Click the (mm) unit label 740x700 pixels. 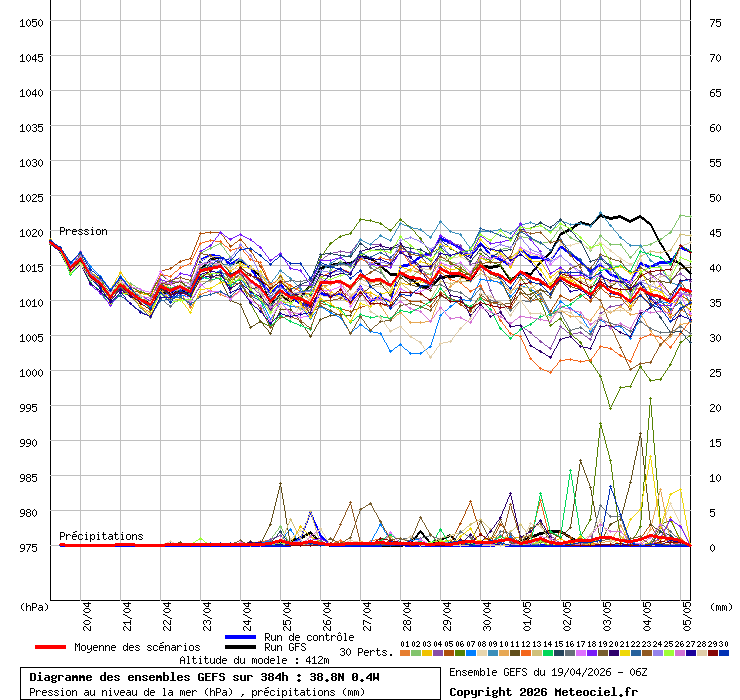coord(721,606)
